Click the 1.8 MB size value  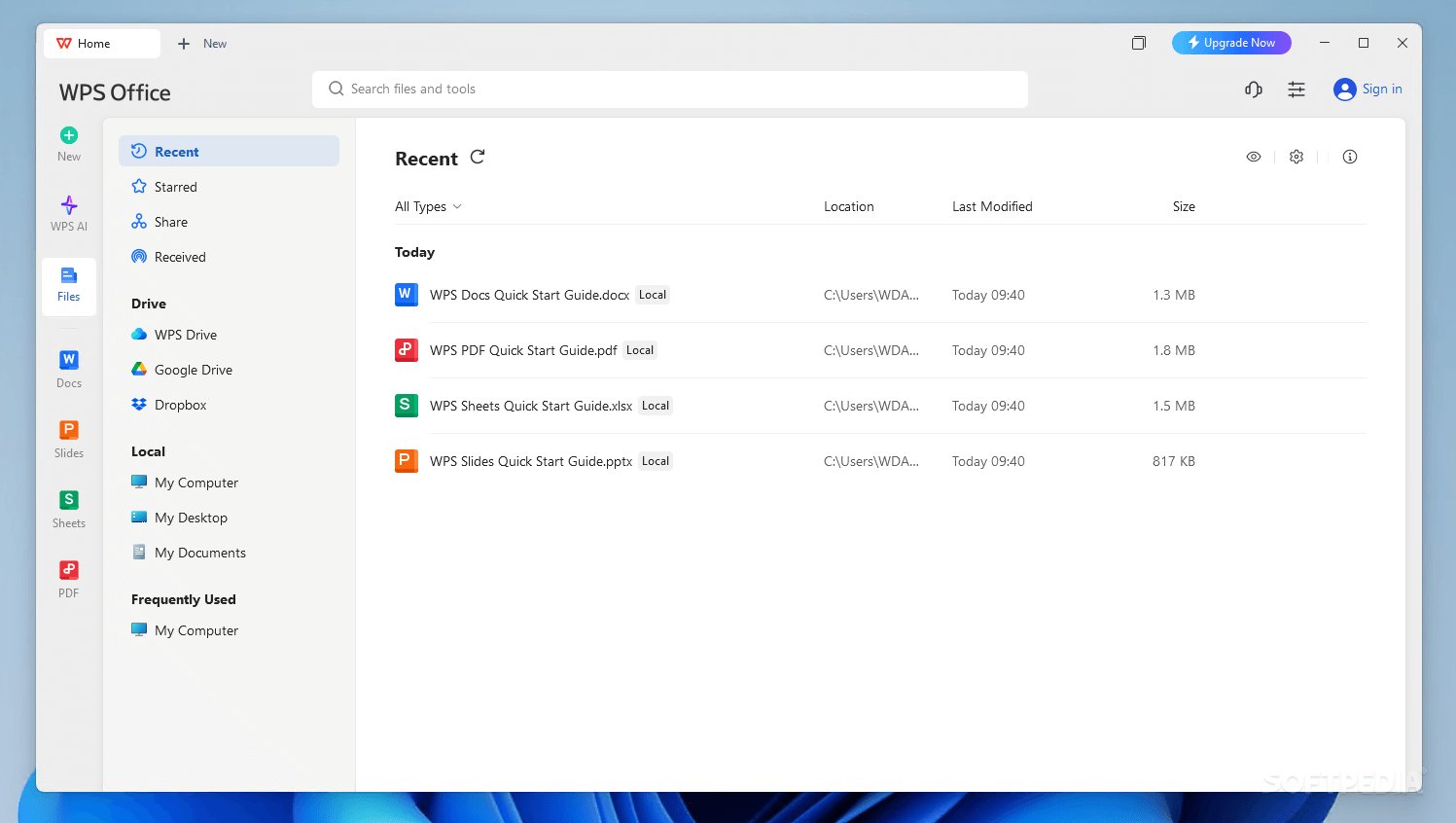tap(1174, 350)
